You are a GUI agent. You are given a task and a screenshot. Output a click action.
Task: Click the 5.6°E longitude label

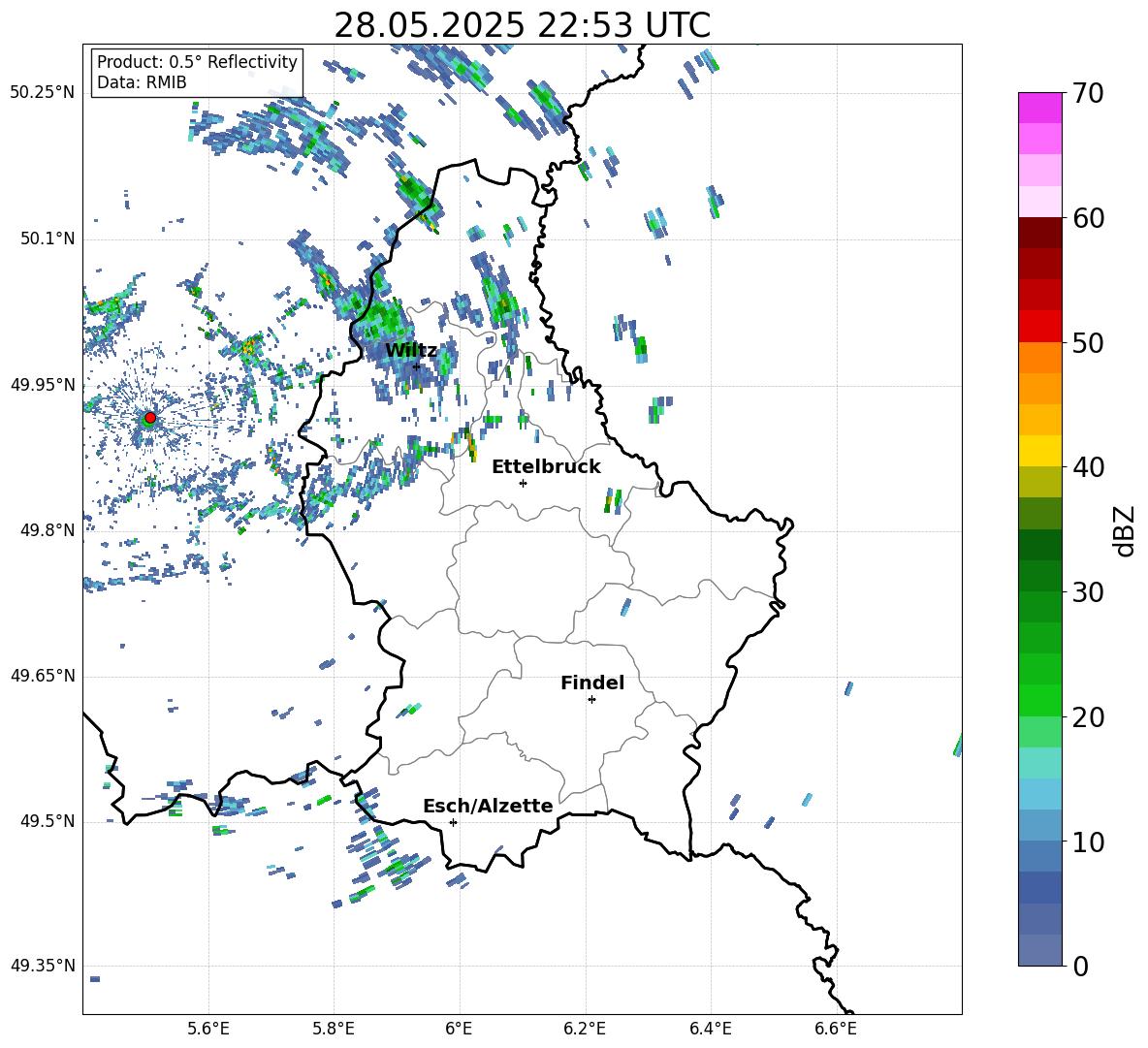point(208,1029)
